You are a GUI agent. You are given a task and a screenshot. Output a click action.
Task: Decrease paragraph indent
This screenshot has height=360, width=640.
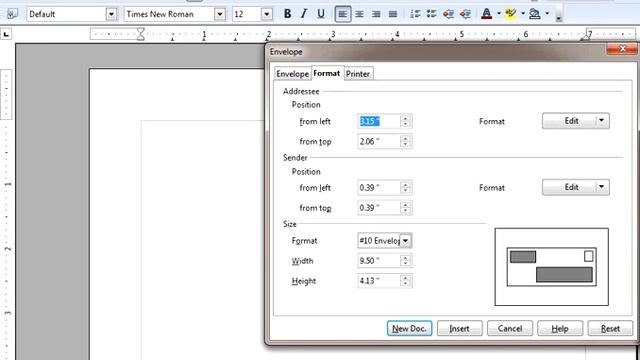click(x=448, y=14)
